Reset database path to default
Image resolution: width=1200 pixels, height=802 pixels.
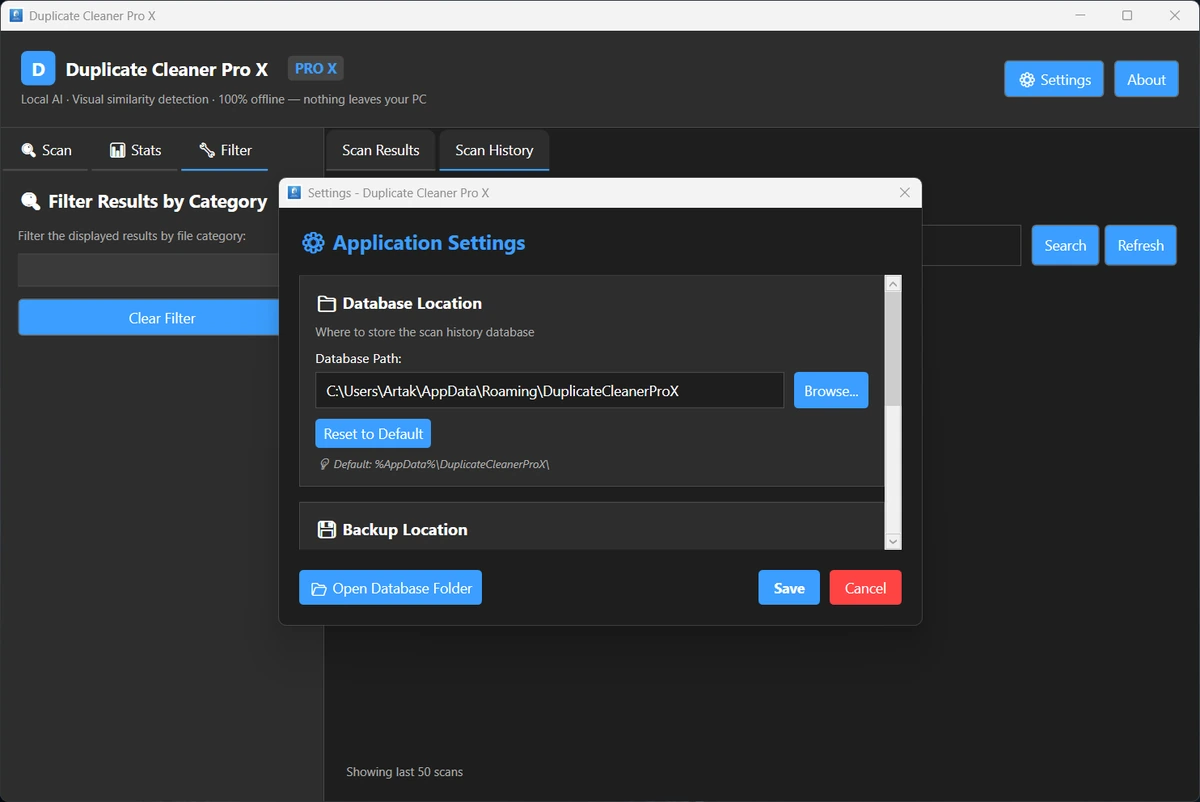(x=373, y=434)
